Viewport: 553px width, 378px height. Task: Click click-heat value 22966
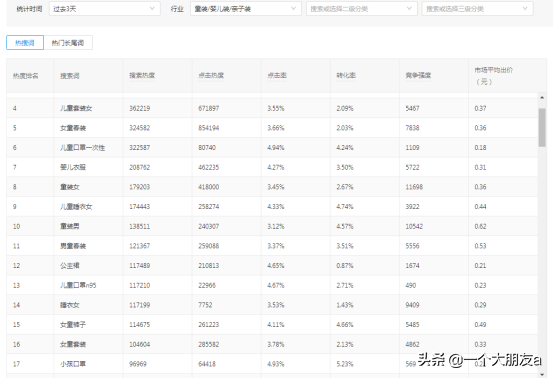[x=207, y=285]
